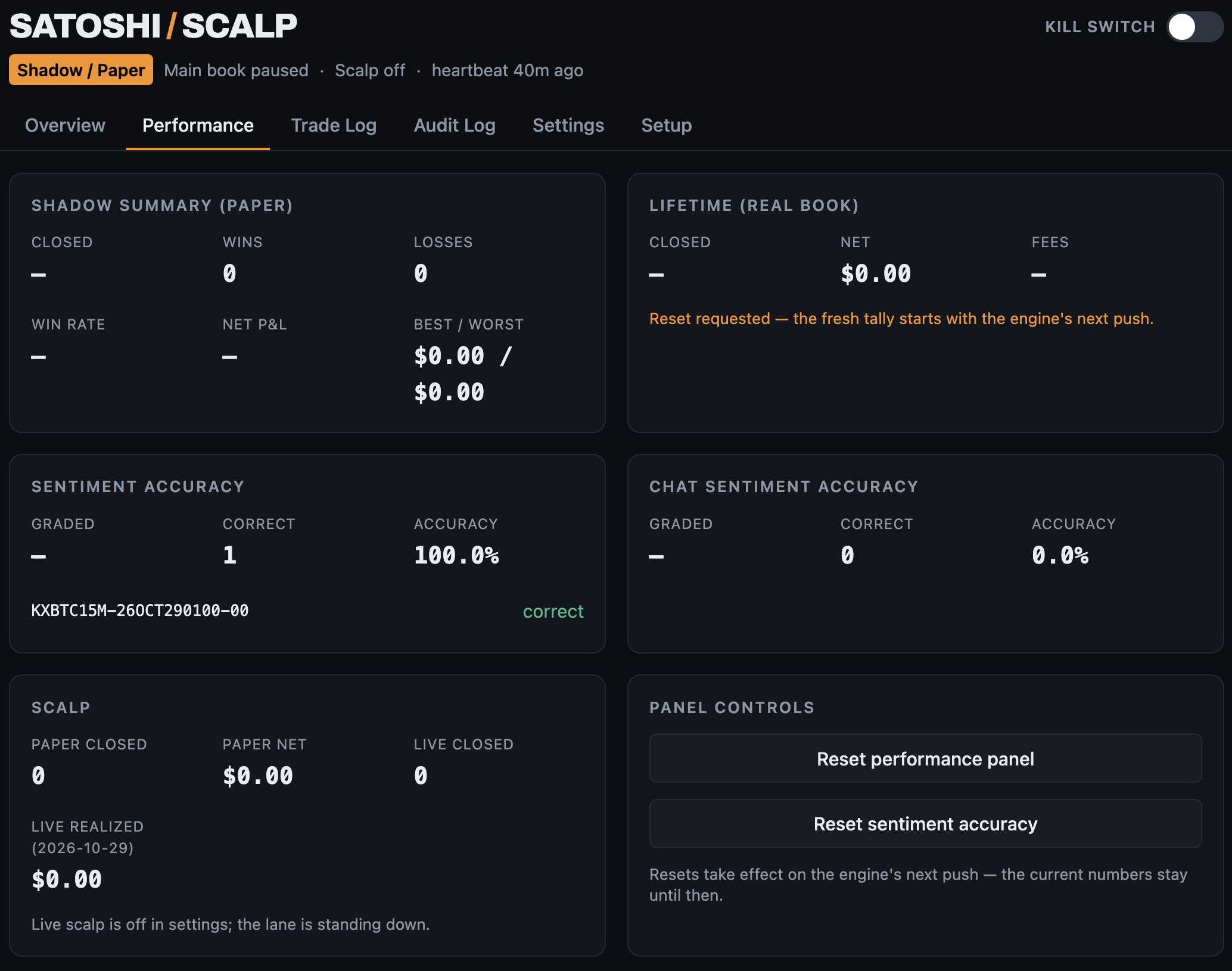Viewport: 1232px width, 971px height.
Task: Switch to the Trade Log tab
Action: pyautogui.click(x=334, y=125)
